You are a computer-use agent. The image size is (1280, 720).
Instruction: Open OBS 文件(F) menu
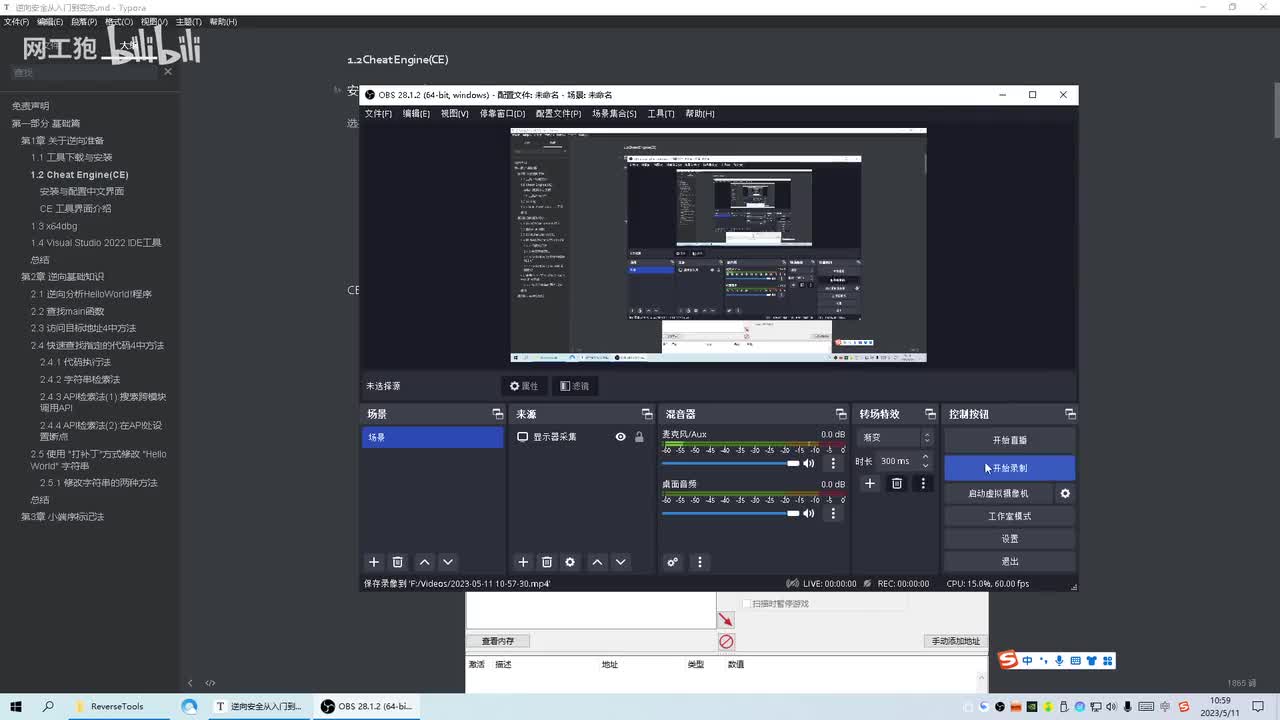pos(378,114)
